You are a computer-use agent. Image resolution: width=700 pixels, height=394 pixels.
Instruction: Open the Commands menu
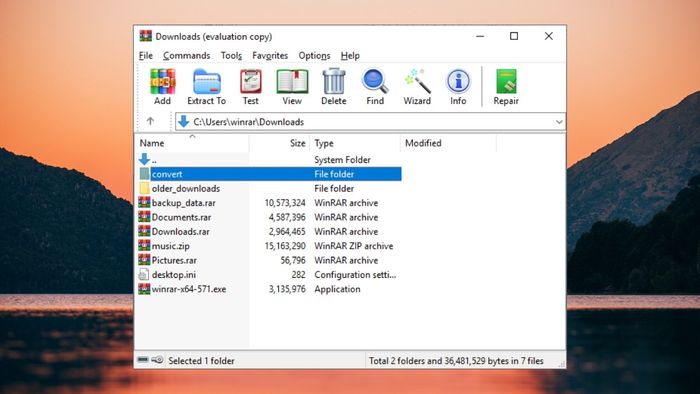tap(187, 56)
